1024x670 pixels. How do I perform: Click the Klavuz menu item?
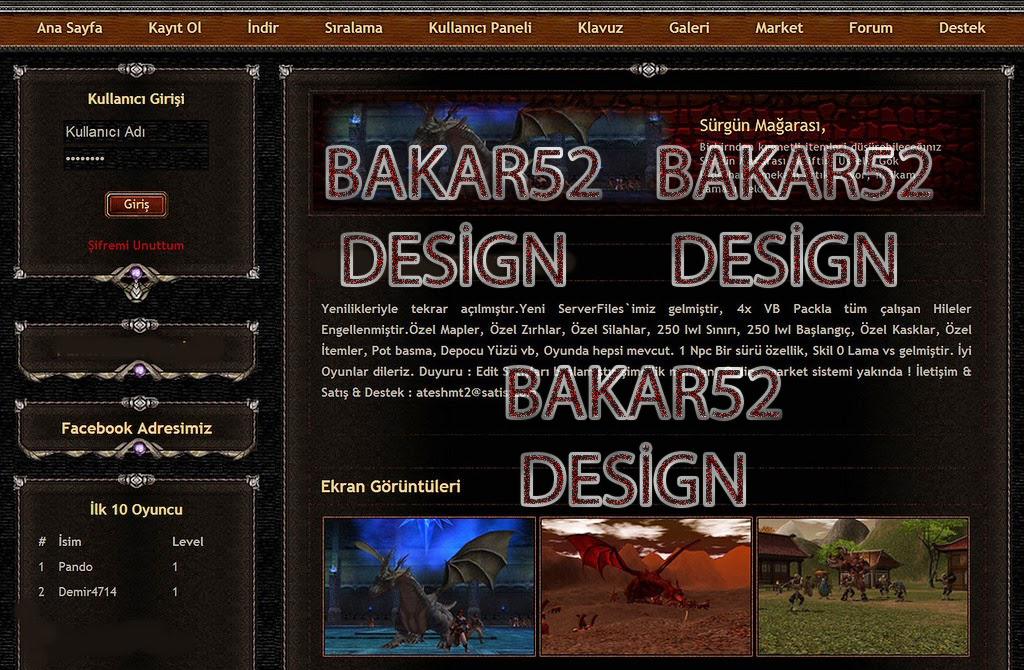click(600, 28)
